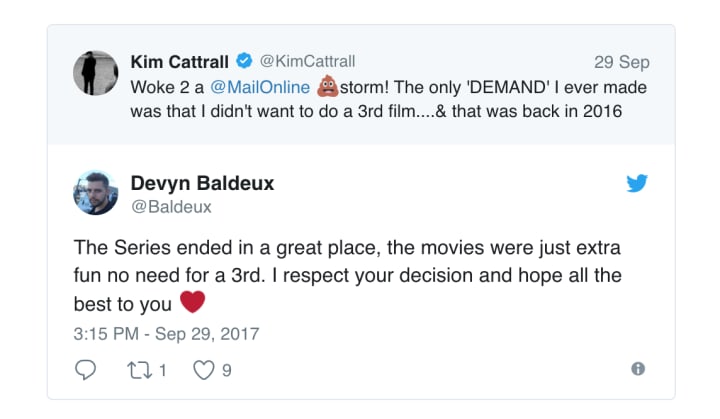Click Kim Cattrall's verified badge
The width and height of the screenshot is (720, 419).
244,61
